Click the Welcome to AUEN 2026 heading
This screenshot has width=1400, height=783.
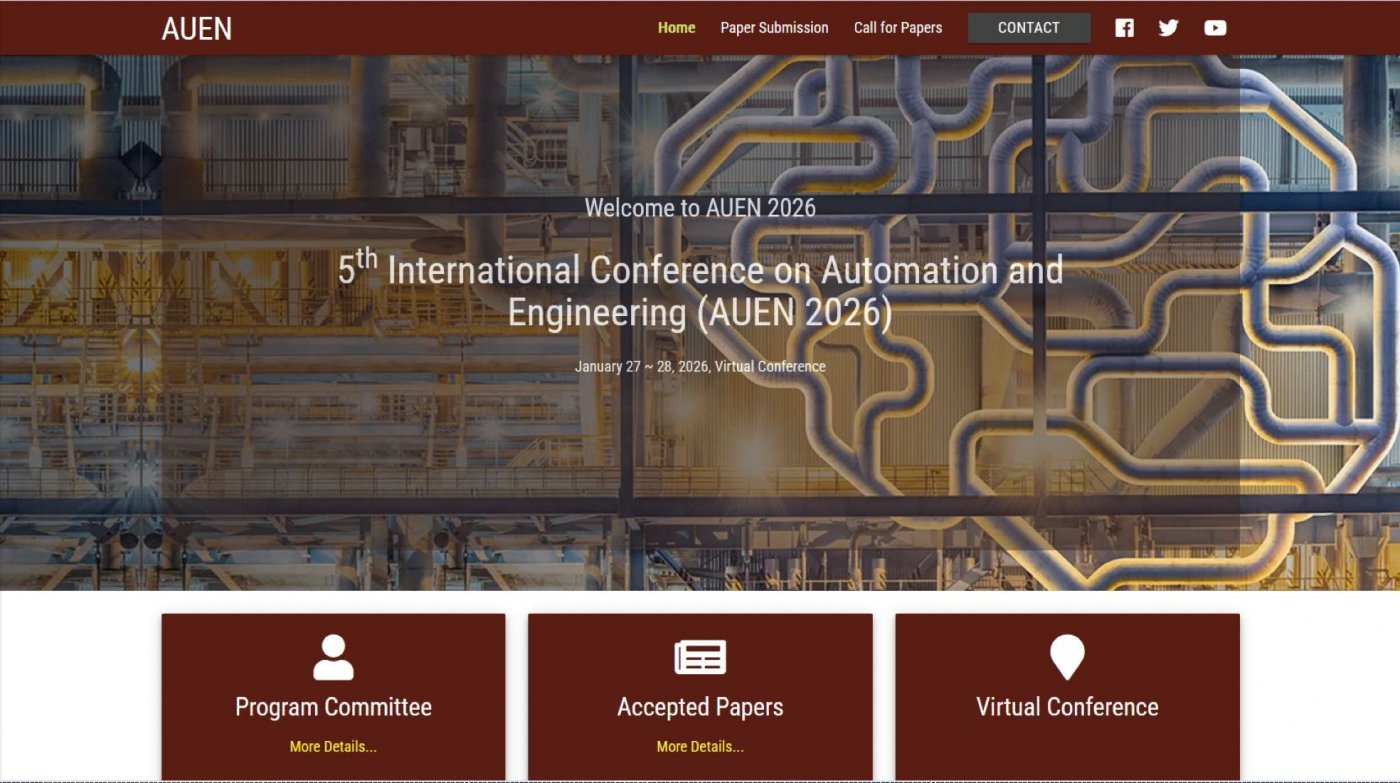tap(700, 208)
